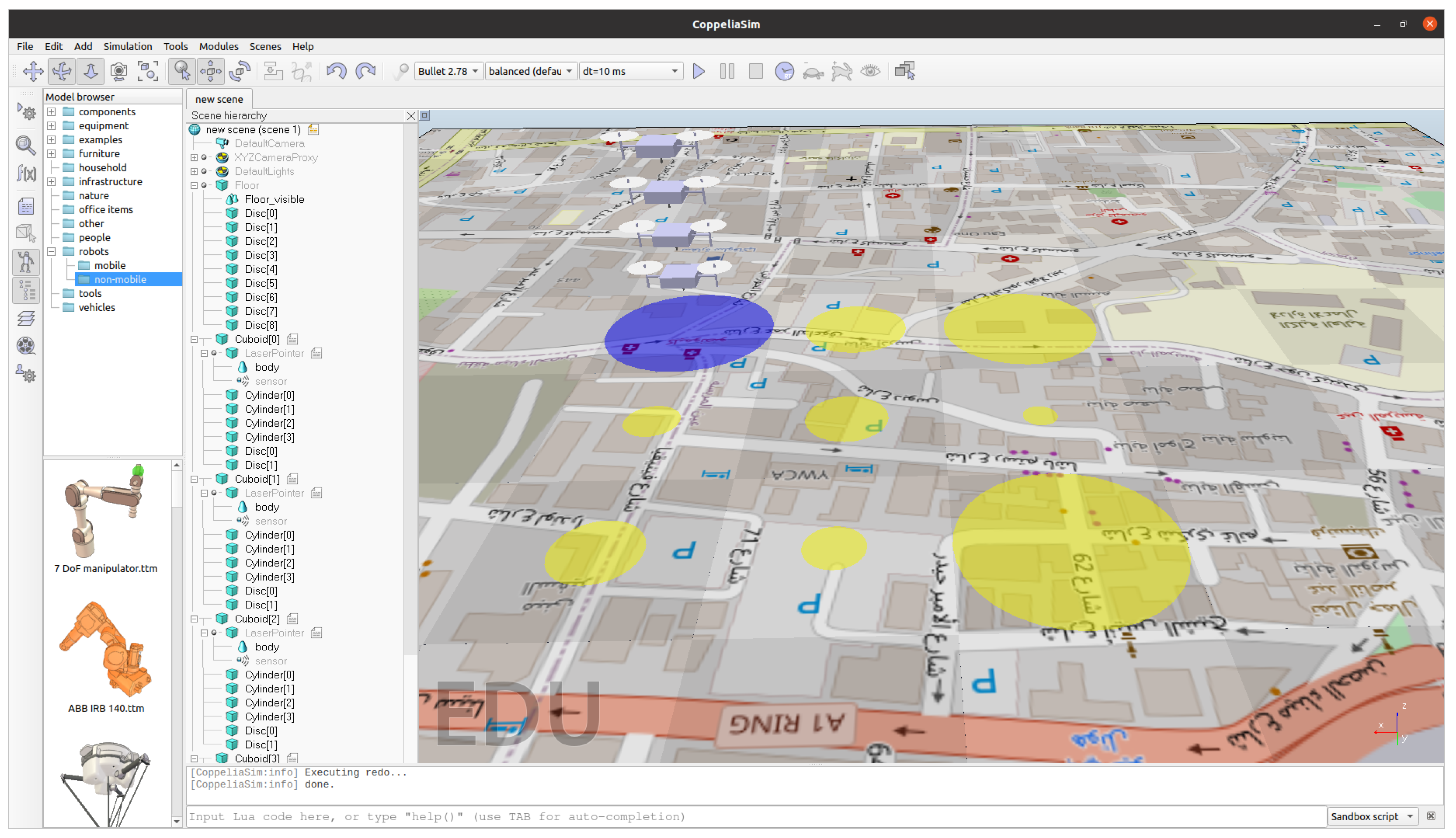Toggle real-time simulation mode icon
The width and height of the screenshot is (1456, 838).
pos(785,71)
